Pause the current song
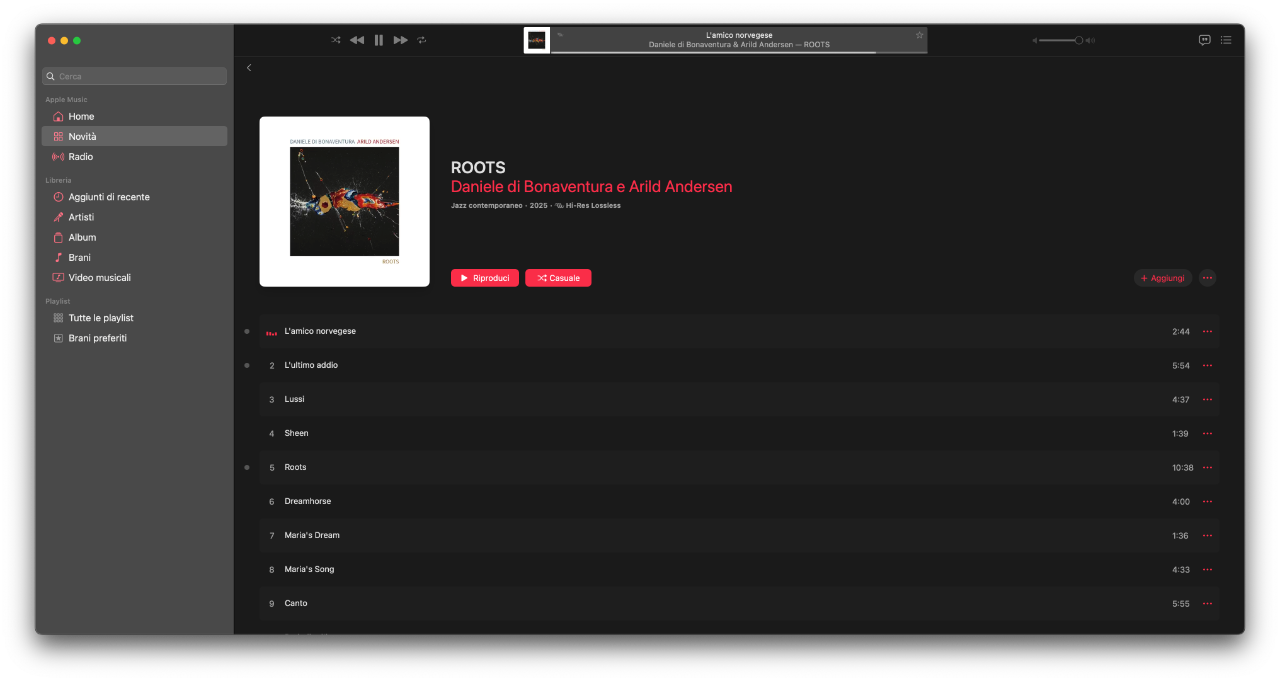1280x681 pixels. pos(379,40)
